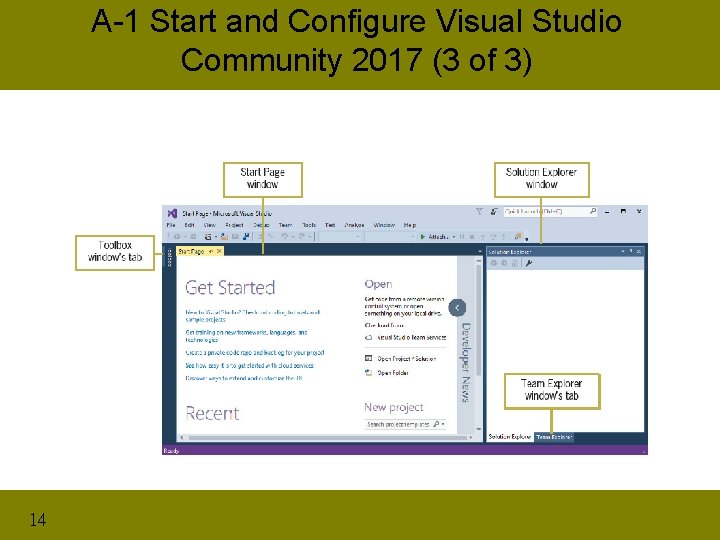Toggle auto hide pin on Solution Explorer

tap(631, 251)
